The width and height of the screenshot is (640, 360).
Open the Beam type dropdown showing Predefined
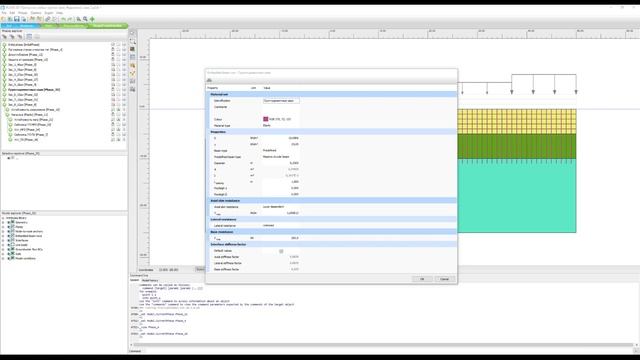pos(281,151)
